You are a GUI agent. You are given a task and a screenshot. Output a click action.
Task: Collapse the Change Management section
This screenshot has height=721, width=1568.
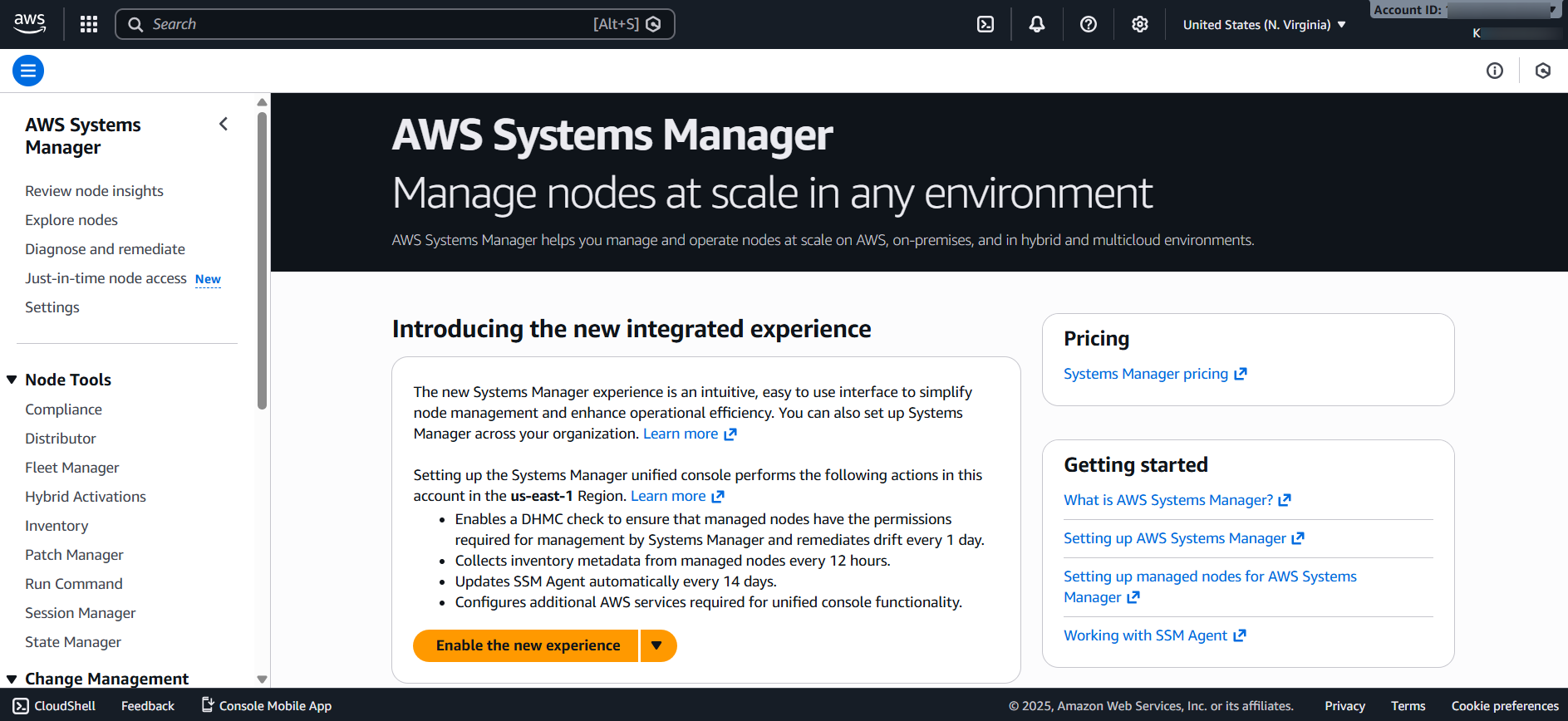coord(12,679)
